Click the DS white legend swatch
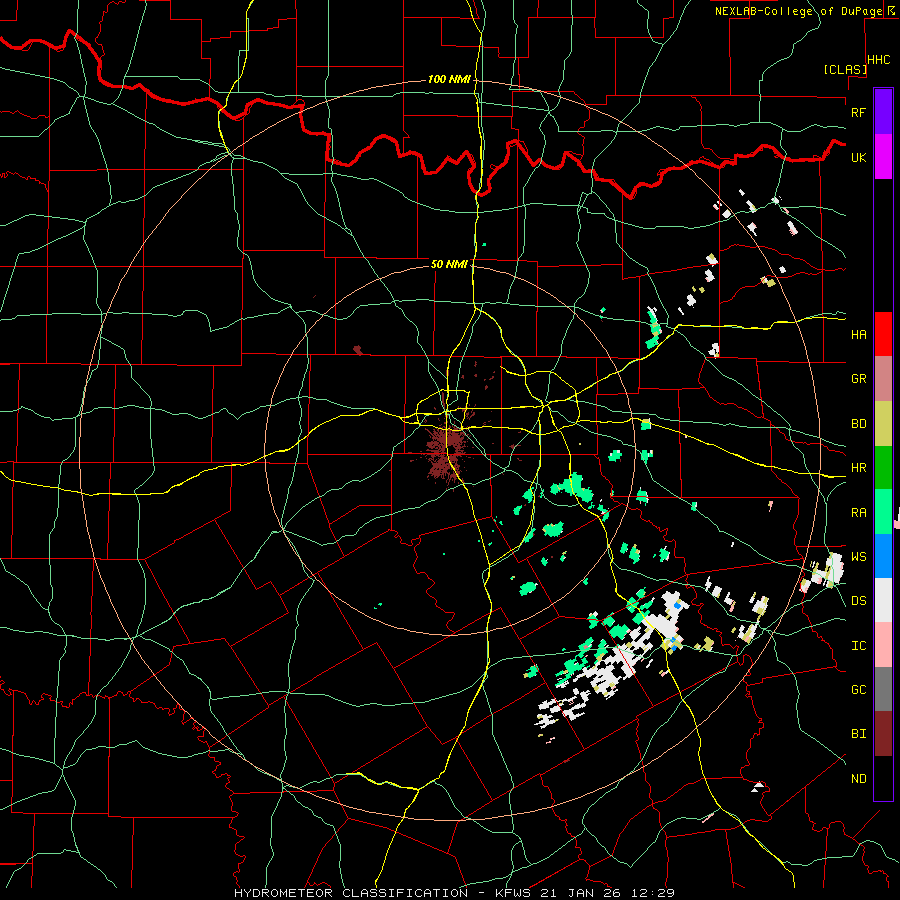900x900 pixels. pos(883,600)
